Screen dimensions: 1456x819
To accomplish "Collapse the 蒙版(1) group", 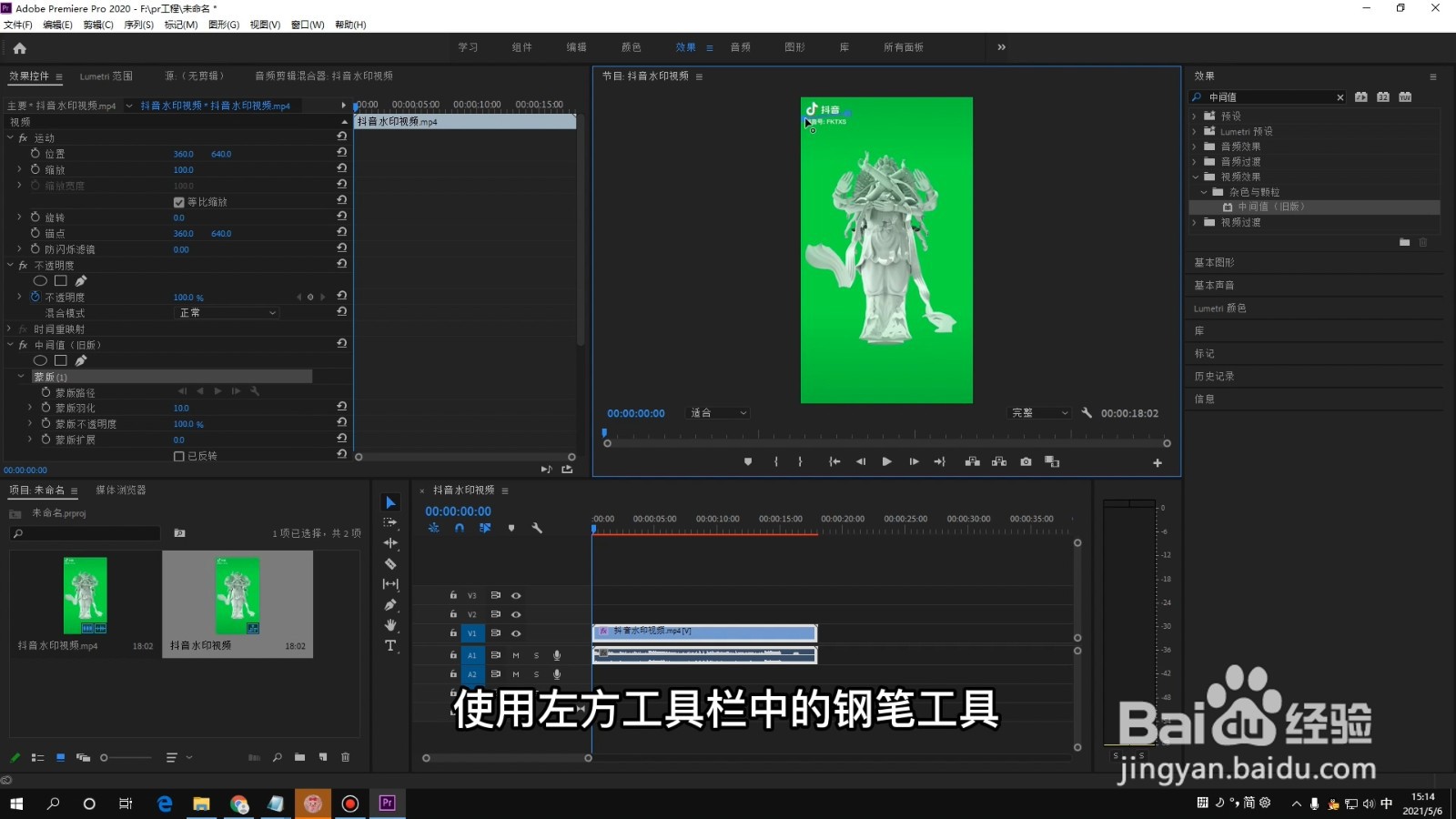I will [21, 377].
